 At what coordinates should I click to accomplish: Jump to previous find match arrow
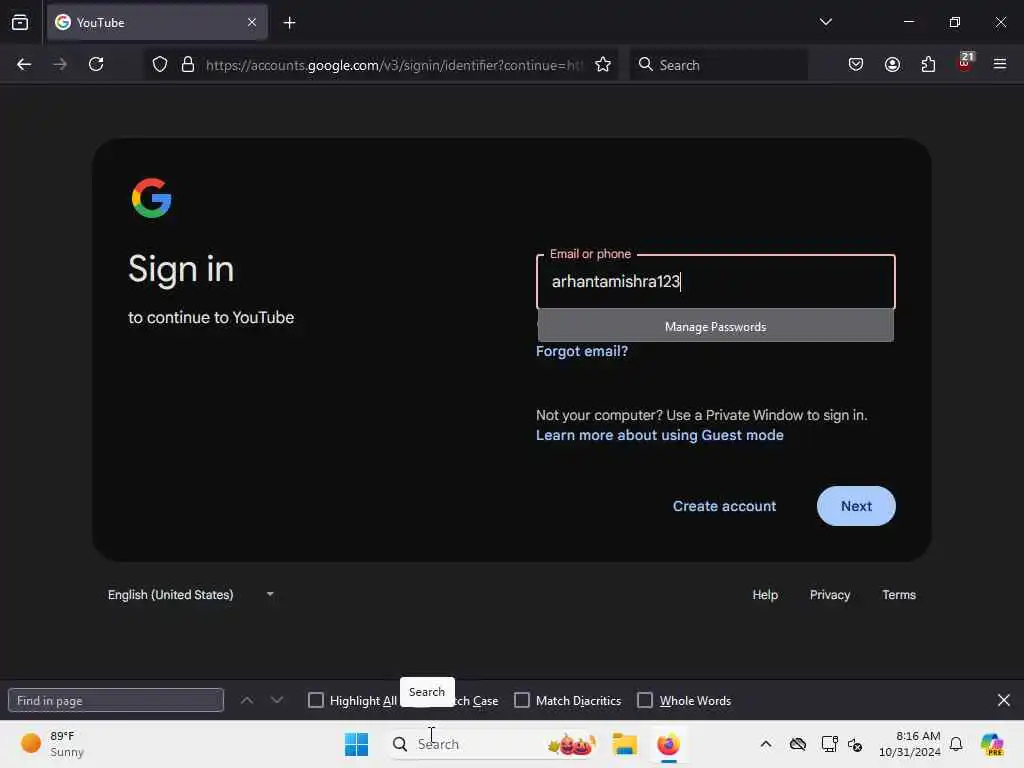tap(247, 700)
